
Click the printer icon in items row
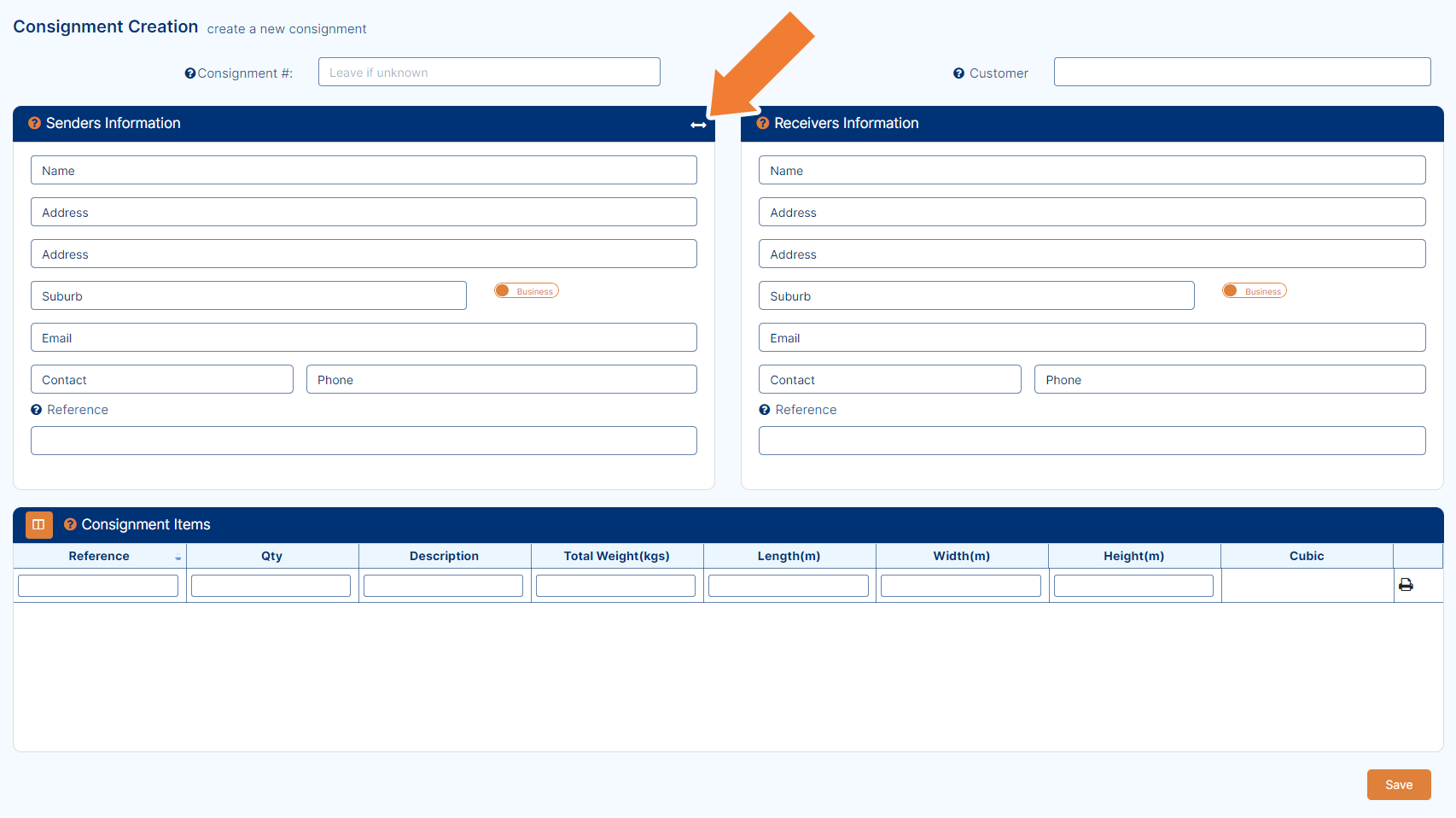(1406, 585)
